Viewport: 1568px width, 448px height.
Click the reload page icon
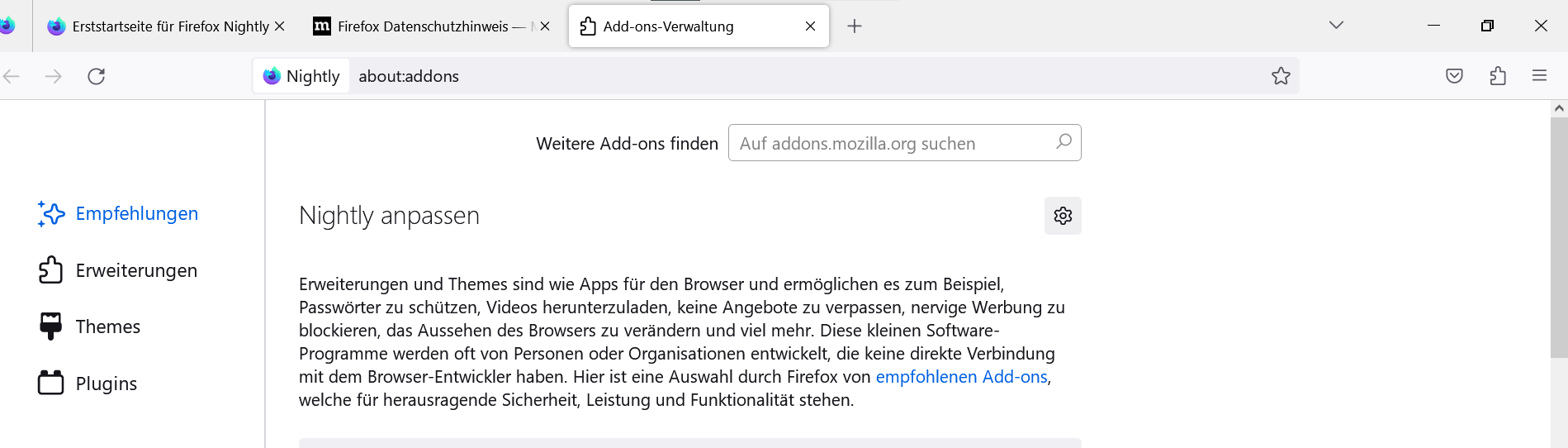tap(97, 76)
